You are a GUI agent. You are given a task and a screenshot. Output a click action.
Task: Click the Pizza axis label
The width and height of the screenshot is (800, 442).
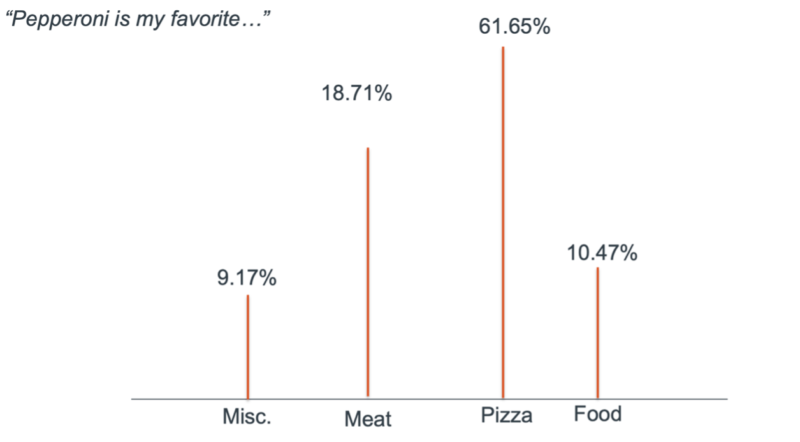point(506,416)
